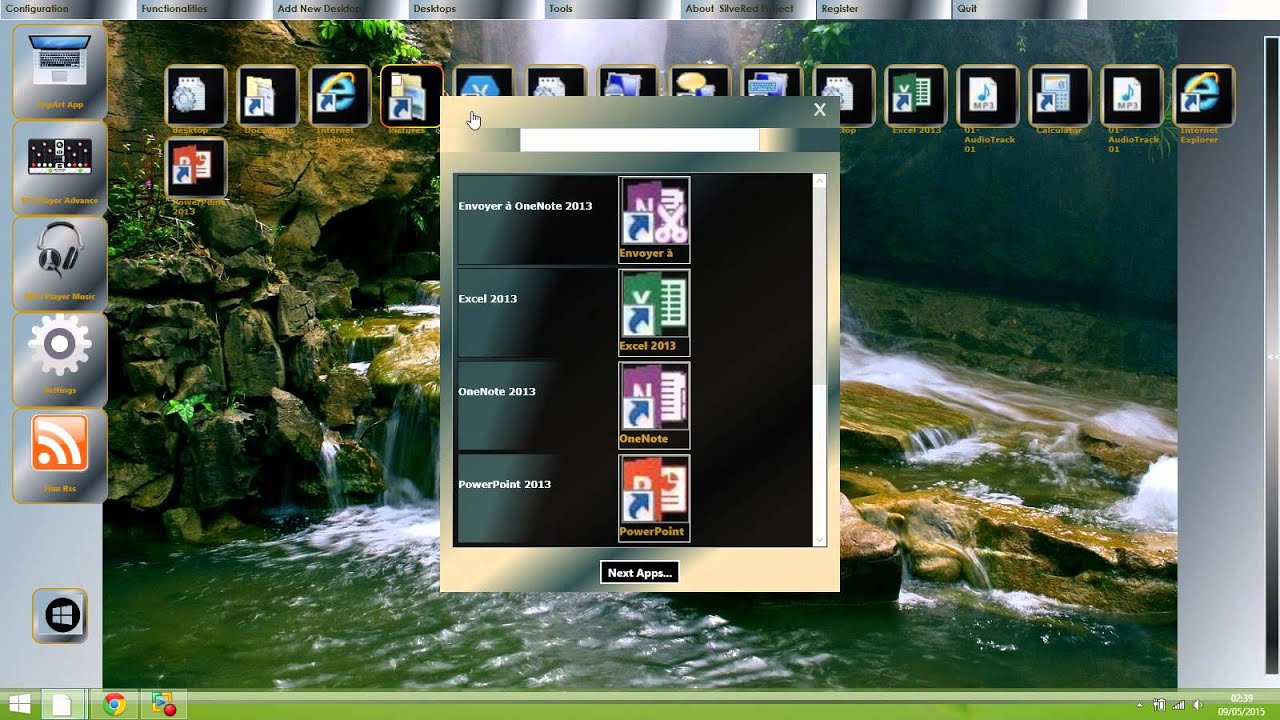Image resolution: width=1280 pixels, height=720 pixels.
Task: Select the 'OneNote 2013' text row in list
Action: click(497, 392)
